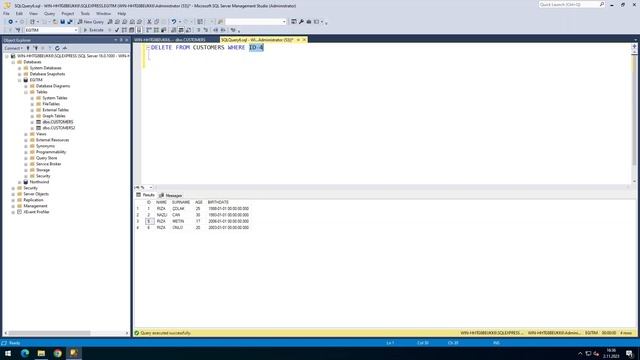Open the Tools menu
Image resolution: width=640 pixels, height=360 pixels.
tap(85, 13)
